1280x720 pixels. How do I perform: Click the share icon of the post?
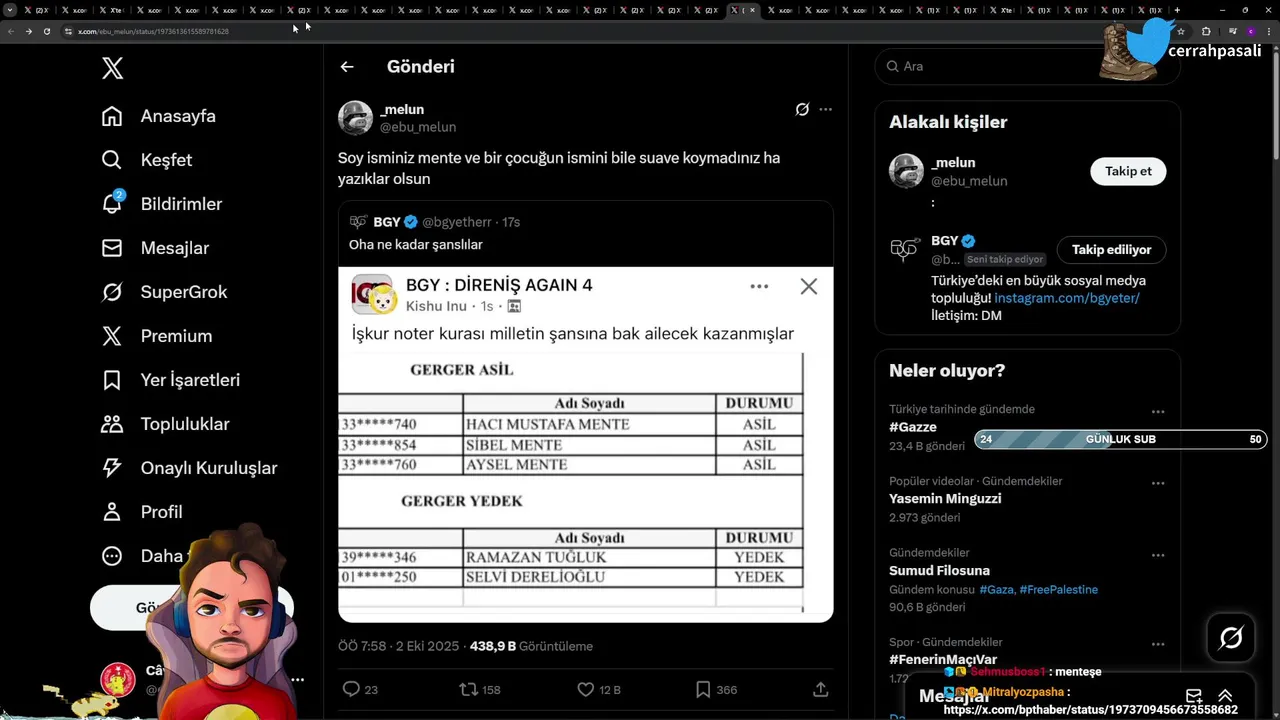821,689
